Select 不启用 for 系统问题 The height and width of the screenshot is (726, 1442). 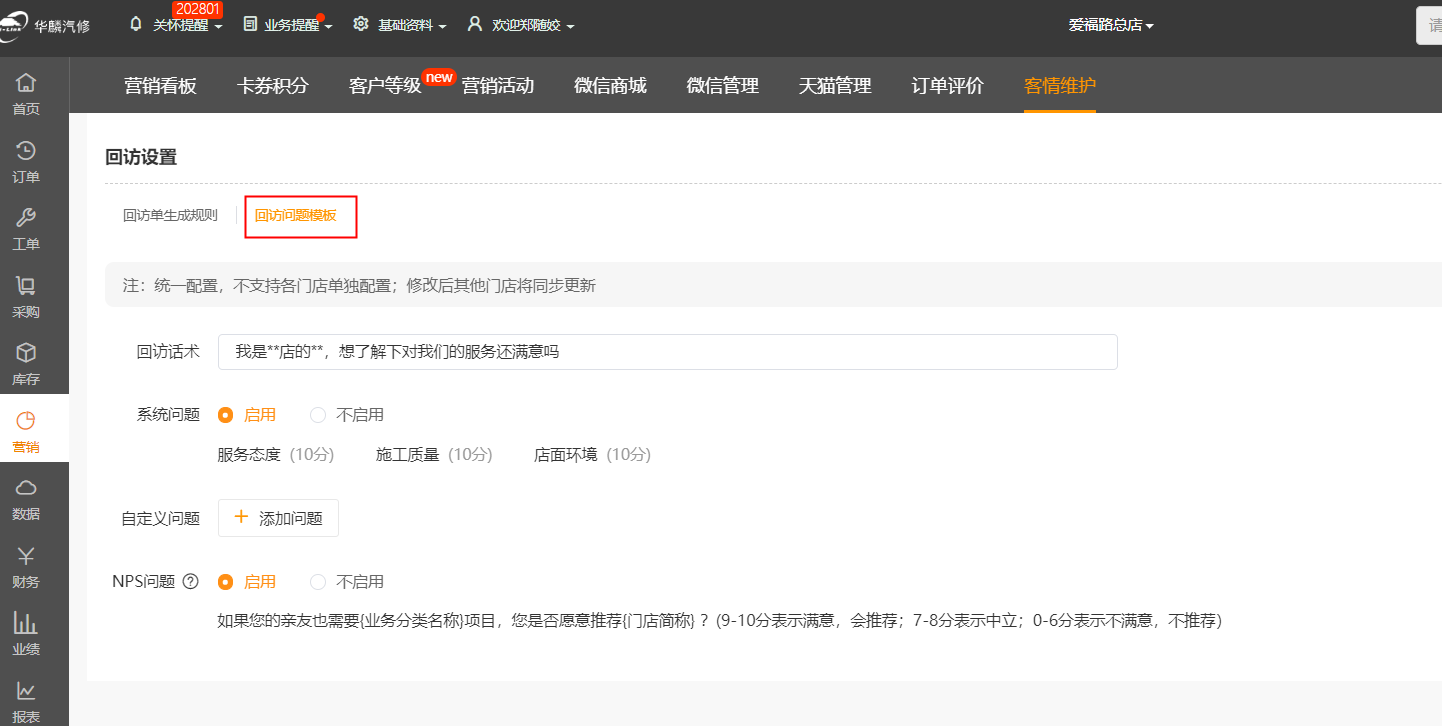(x=318, y=415)
